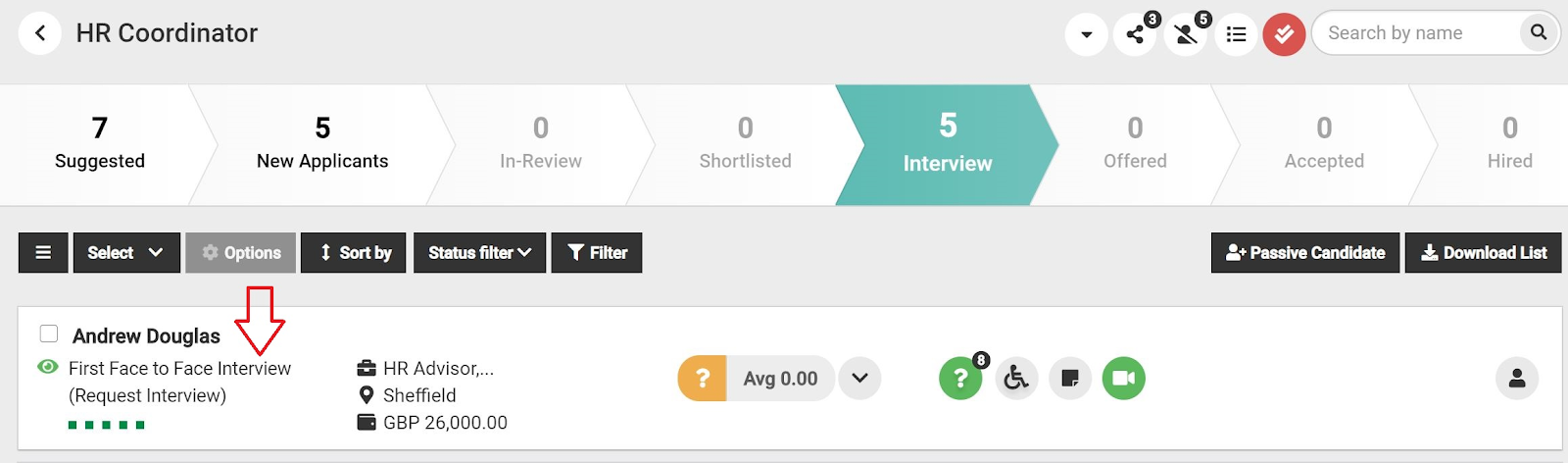Tick the checkbox next to Andrew Douglas

coord(49,334)
